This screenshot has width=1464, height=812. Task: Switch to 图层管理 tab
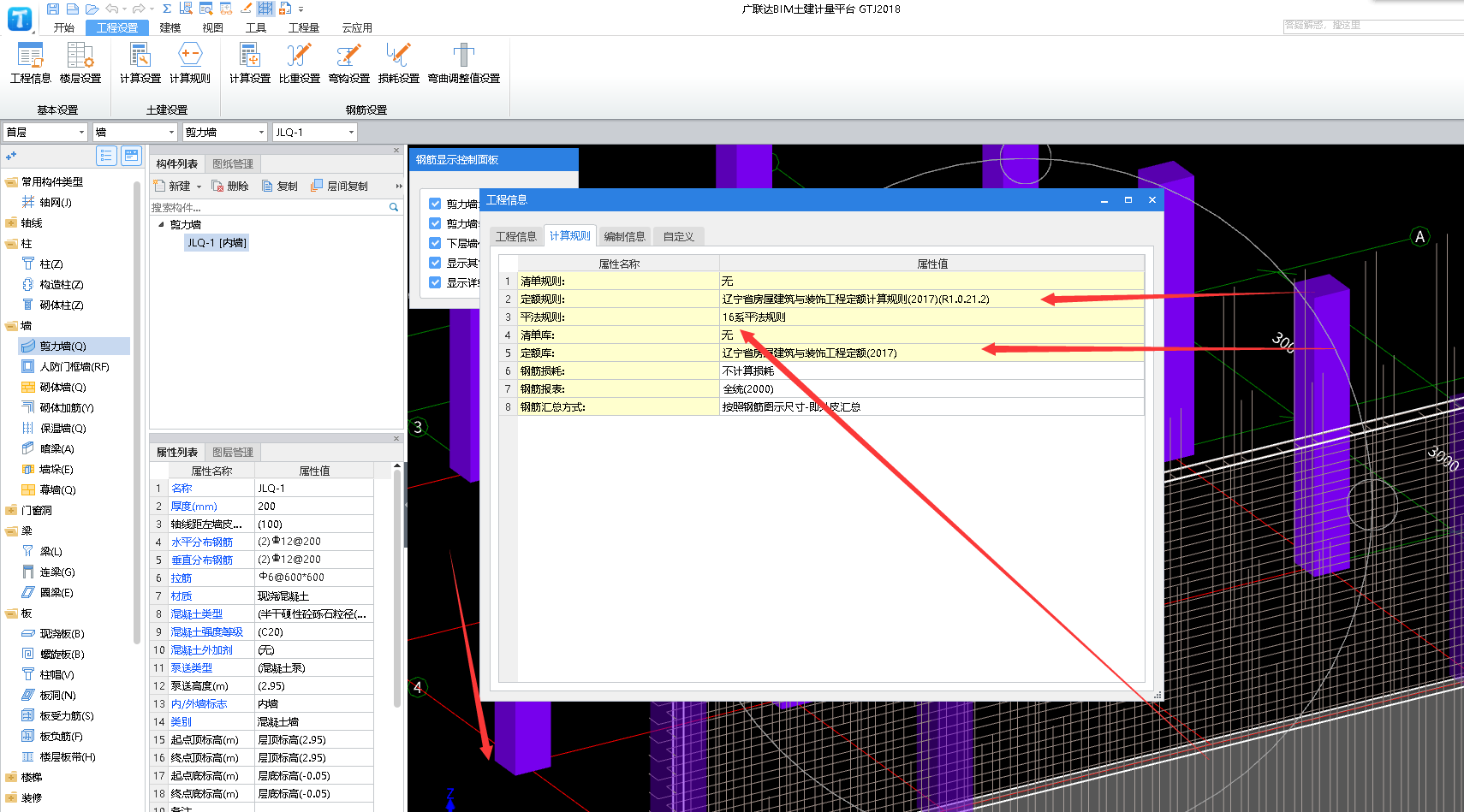tap(232, 452)
